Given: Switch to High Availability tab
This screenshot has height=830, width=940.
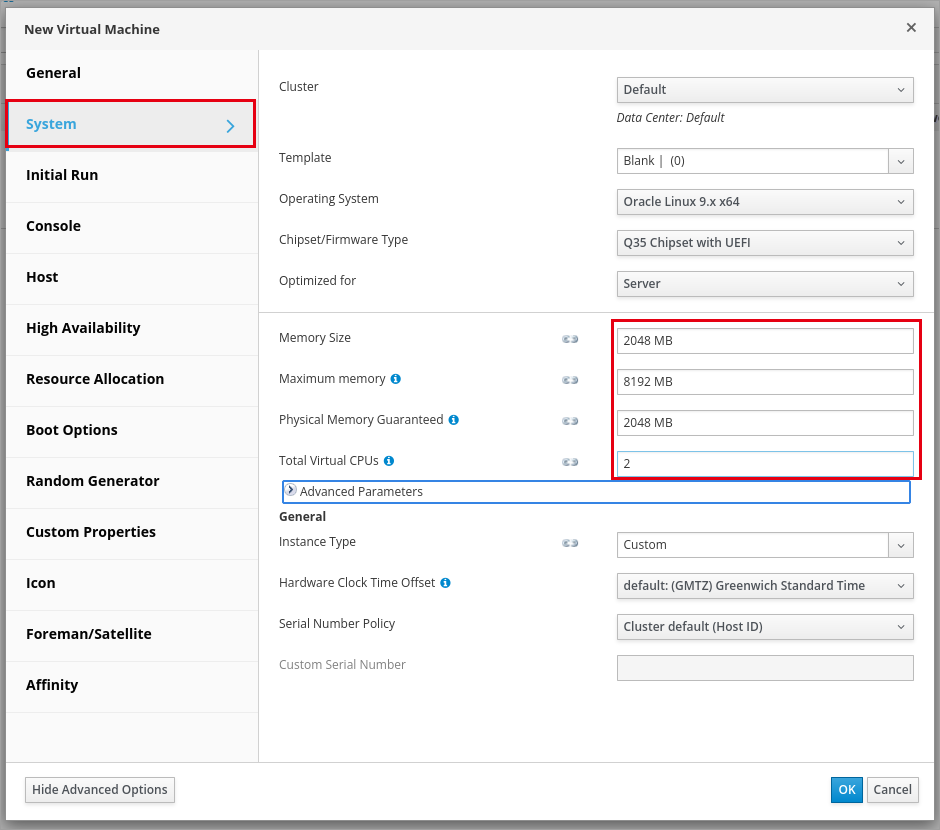Looking at the screenshot, I should click(x=132, y=328).
